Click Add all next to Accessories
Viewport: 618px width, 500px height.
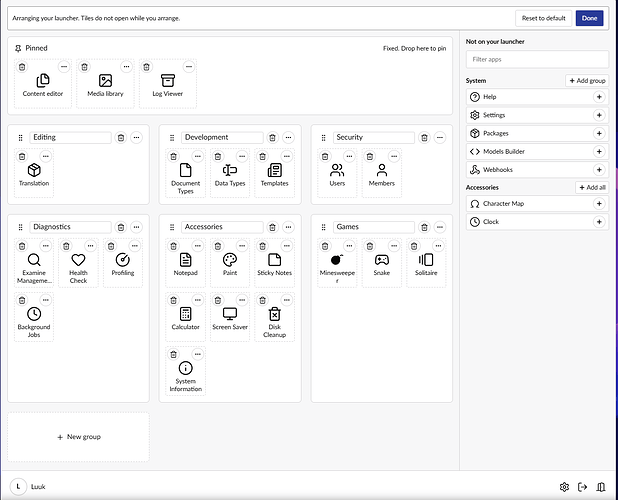(592, 188)
